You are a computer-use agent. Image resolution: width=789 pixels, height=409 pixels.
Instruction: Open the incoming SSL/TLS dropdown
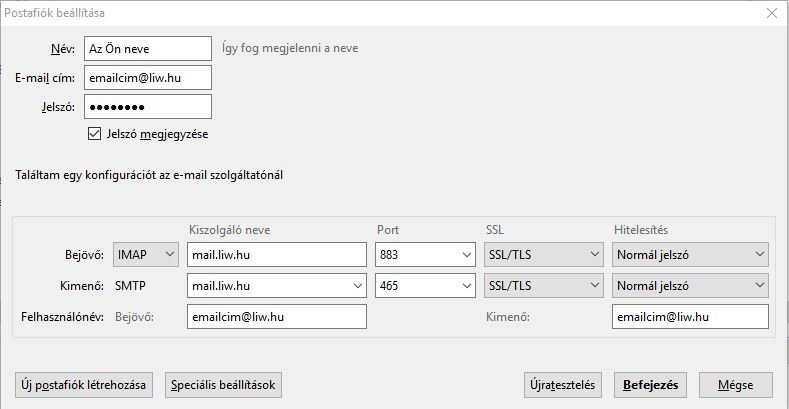[541, 255]
